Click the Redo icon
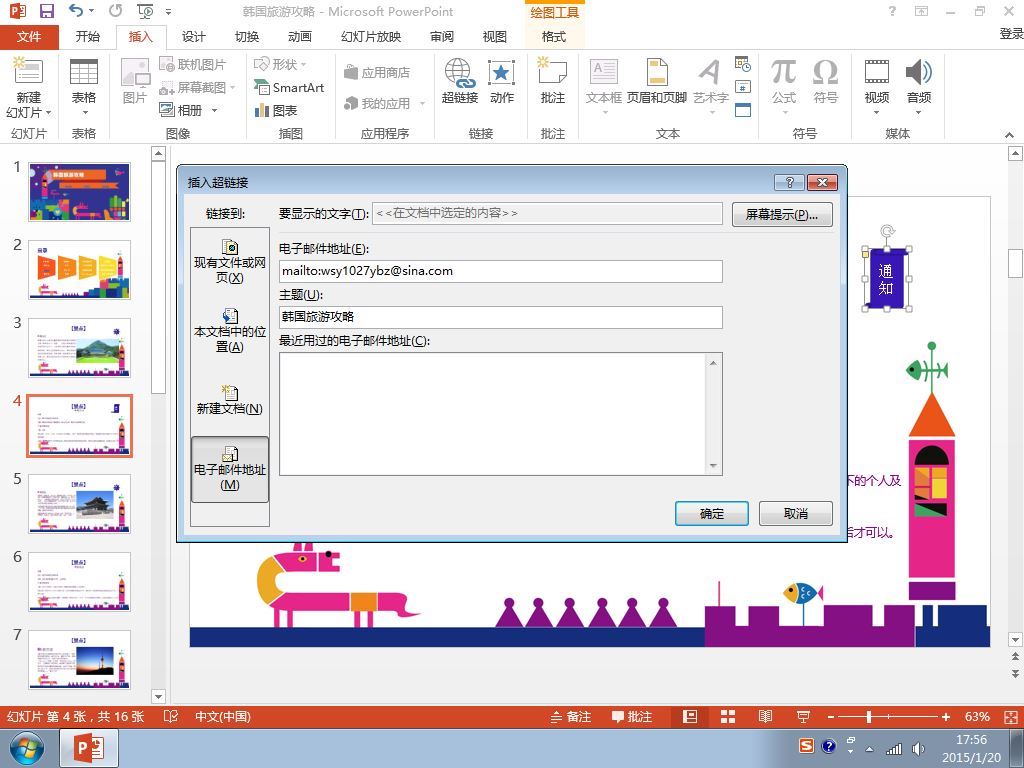This screenshot has height=768, width=1024. (x=116, y=11)
